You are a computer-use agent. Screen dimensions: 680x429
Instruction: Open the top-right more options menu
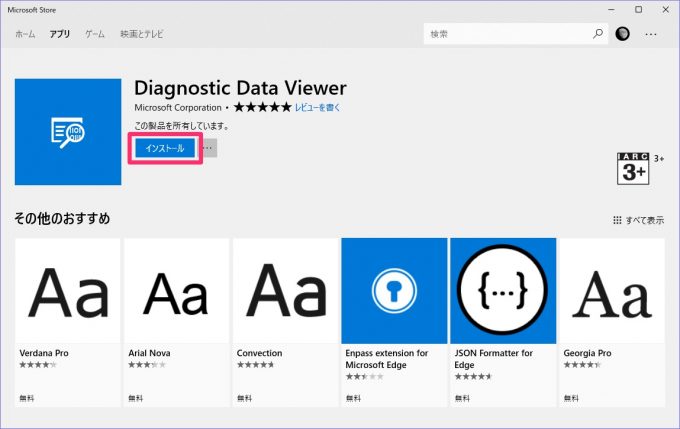click(651, 34)
